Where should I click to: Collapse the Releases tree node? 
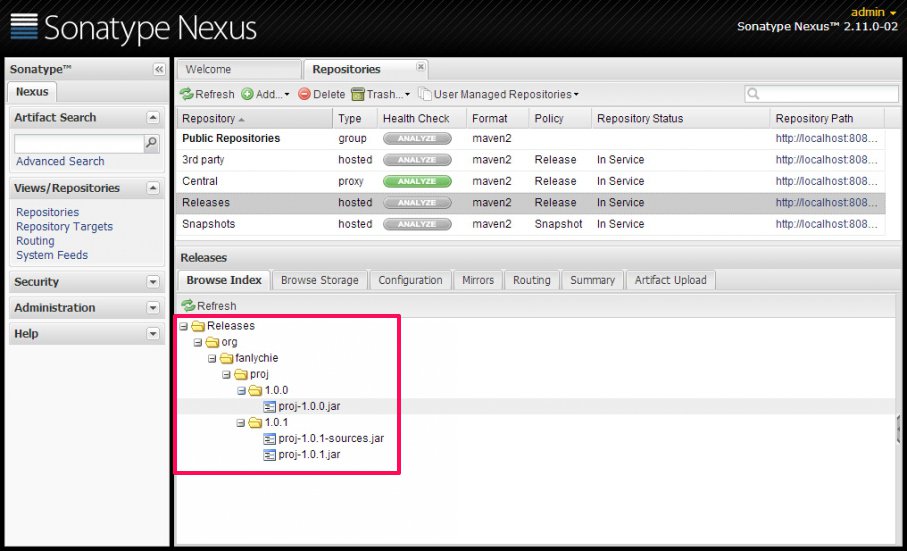pos(184,327)
